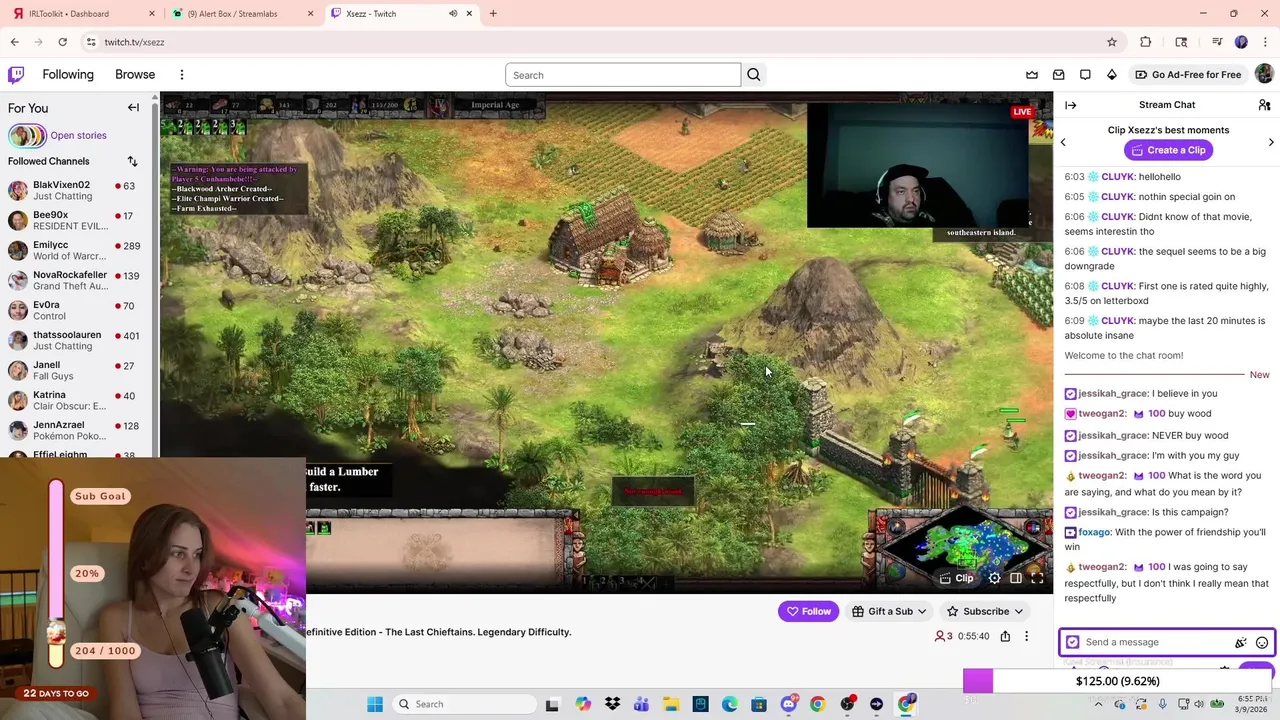Open Katrina followed channel
This screenshot has width=1280, height=720.
78,401
